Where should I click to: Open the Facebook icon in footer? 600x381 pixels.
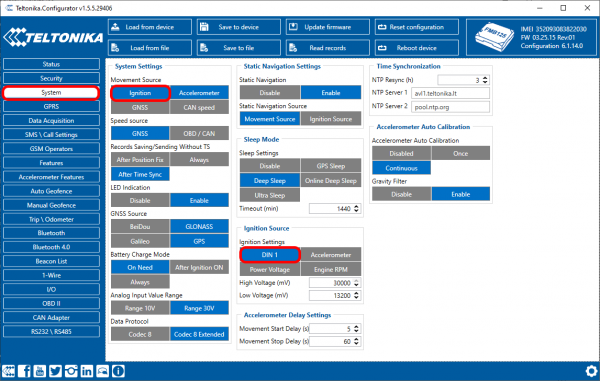point(24,371)
